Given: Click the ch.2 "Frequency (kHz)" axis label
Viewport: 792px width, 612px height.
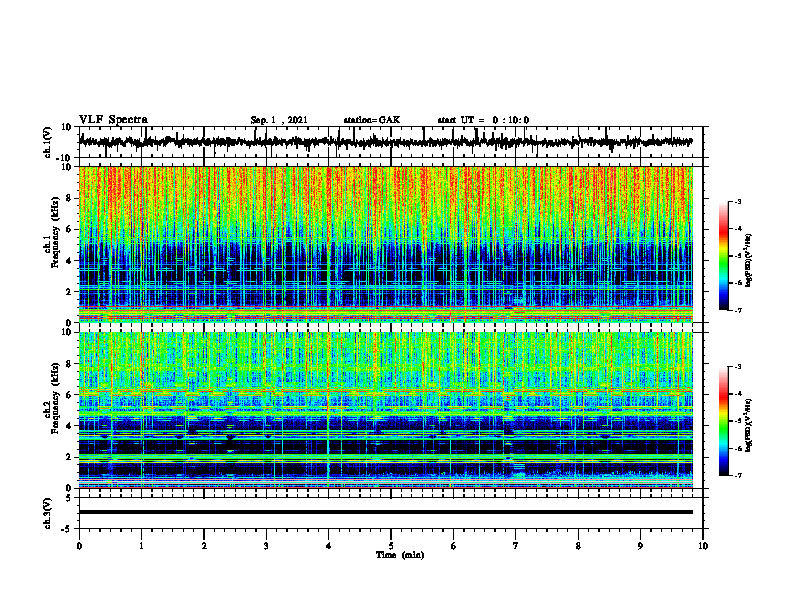Looking at the screenshot, I should click(x=55, y=398).
